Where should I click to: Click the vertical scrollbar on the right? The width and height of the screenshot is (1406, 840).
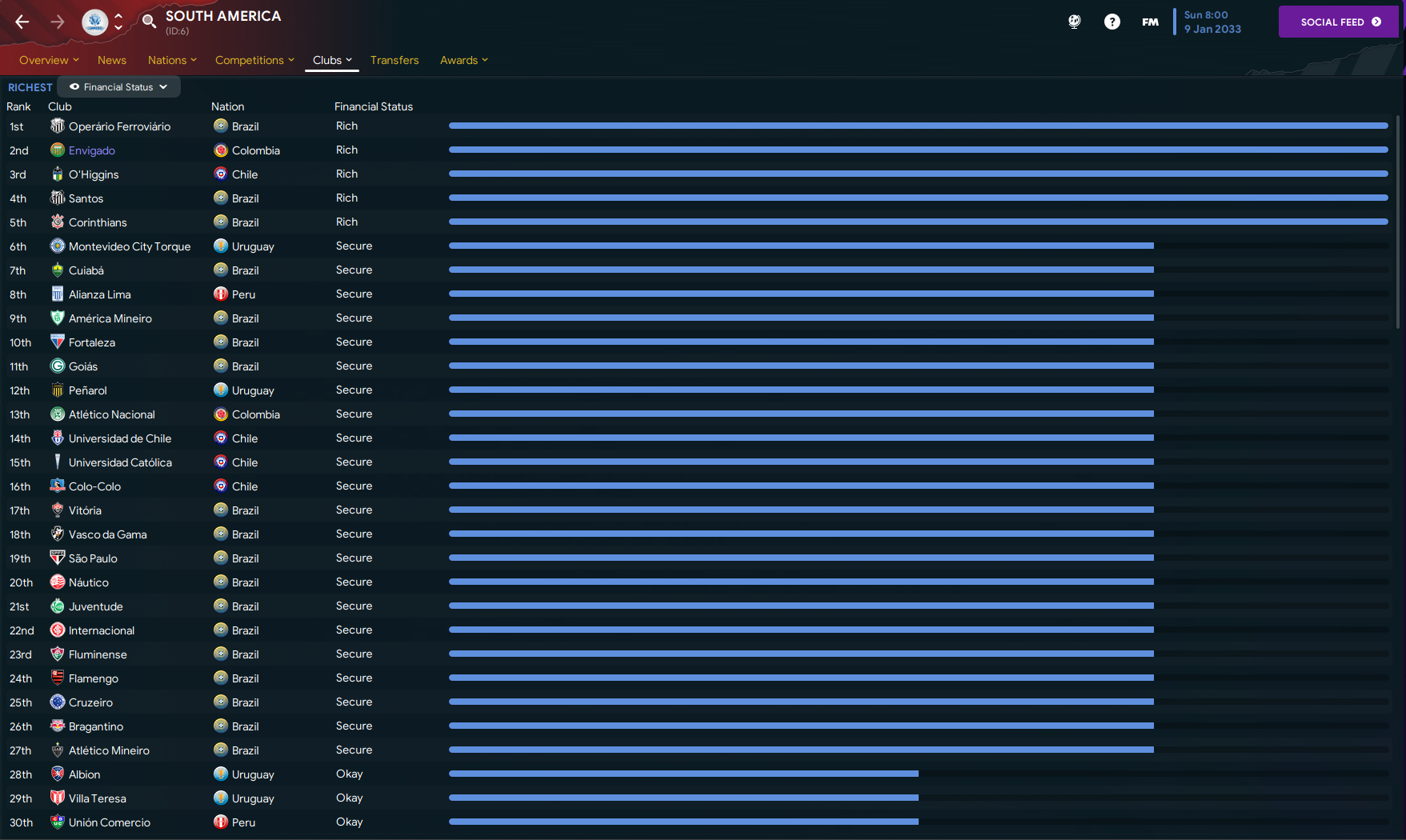[1398, 222]
